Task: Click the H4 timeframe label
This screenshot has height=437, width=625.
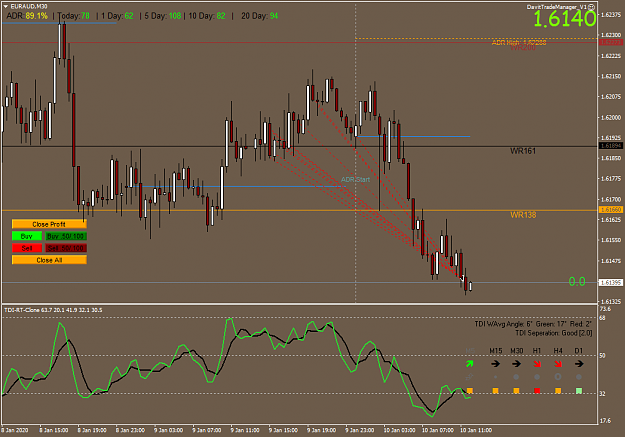Action: coord(558,351)
